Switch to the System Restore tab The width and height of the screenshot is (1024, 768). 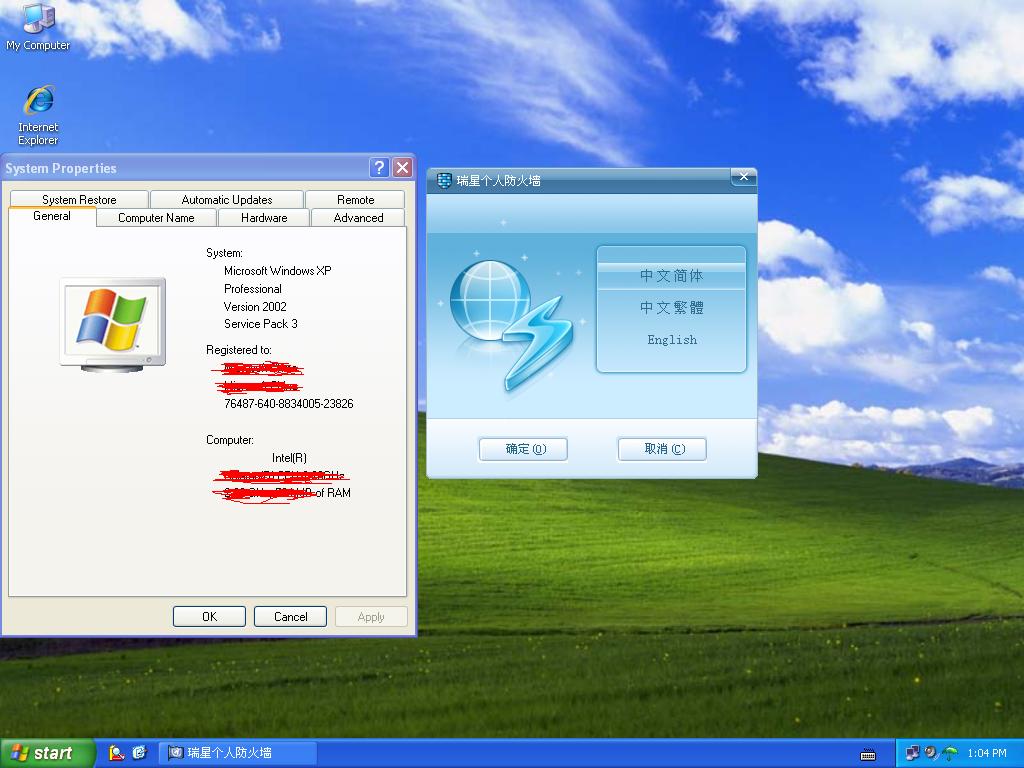click(x=79, y=199)
